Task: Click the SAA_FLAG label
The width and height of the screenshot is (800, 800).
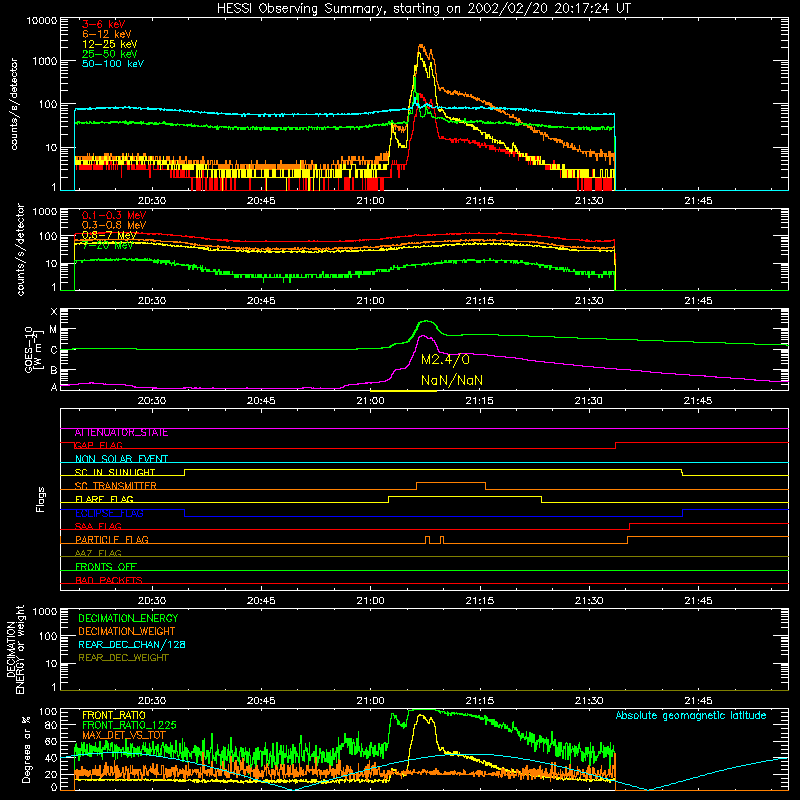Action: point(98,527)
